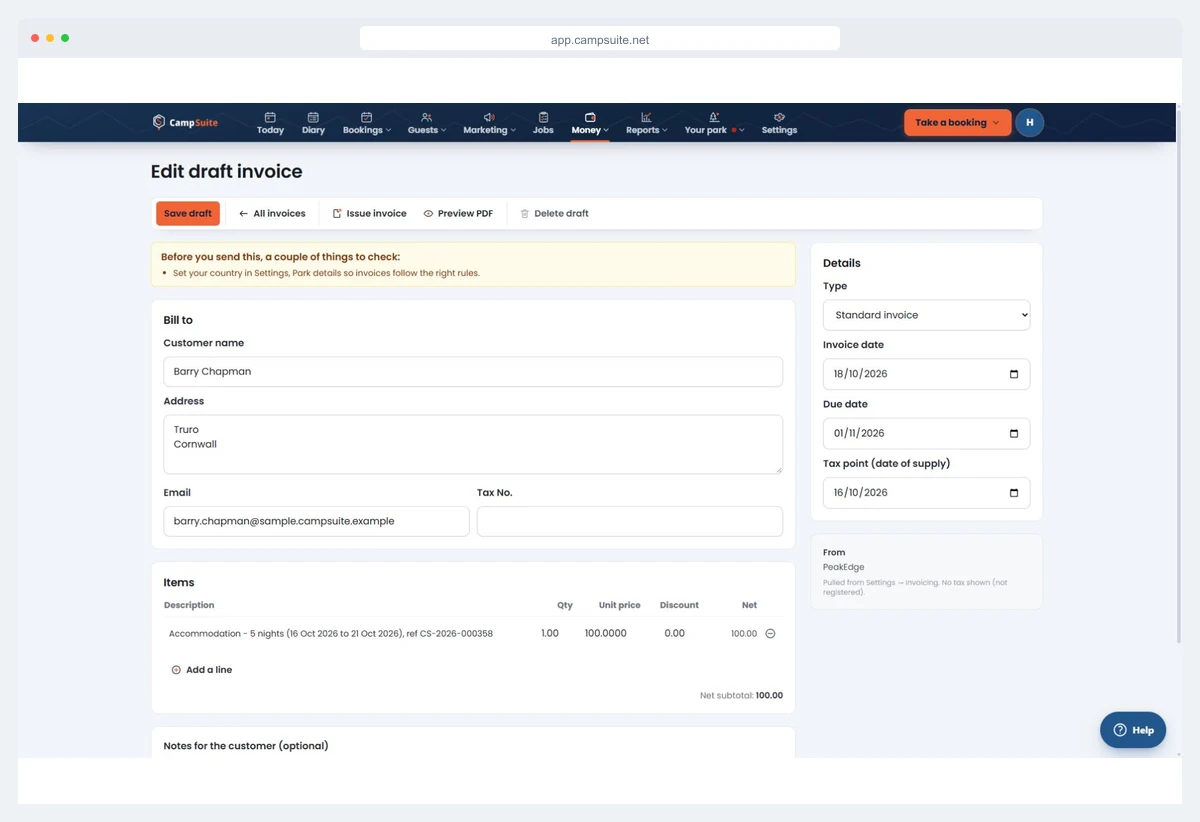The width and height of the screenshot is (1200, 822).
Task: Click the Save draft button
Action: pos(188,213)
